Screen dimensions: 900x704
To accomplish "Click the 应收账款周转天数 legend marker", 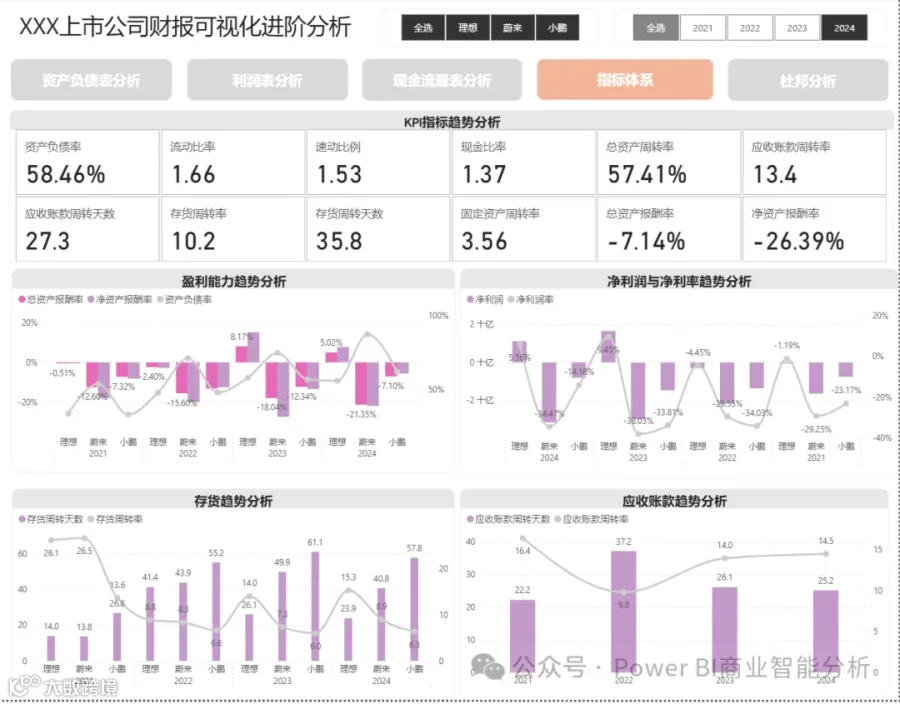I will (470, 519).
